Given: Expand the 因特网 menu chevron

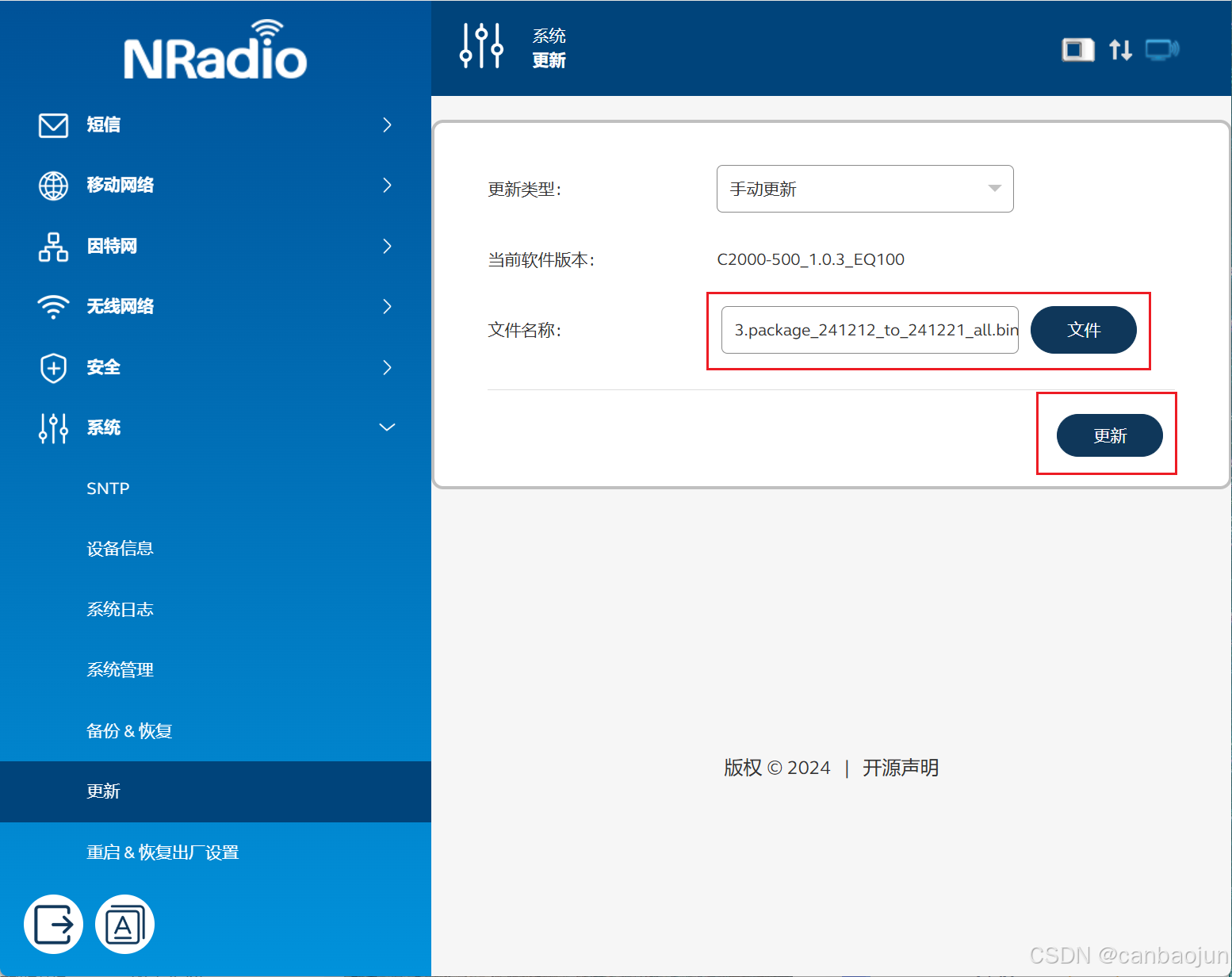Looking at the screenshot, I should coord(387,247).
